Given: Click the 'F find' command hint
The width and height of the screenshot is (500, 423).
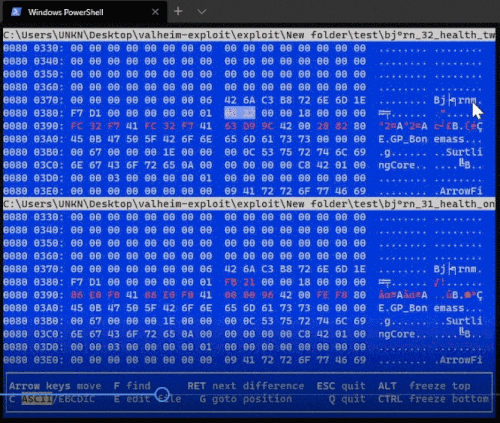Looking at the screenshot, I should 132,386.
